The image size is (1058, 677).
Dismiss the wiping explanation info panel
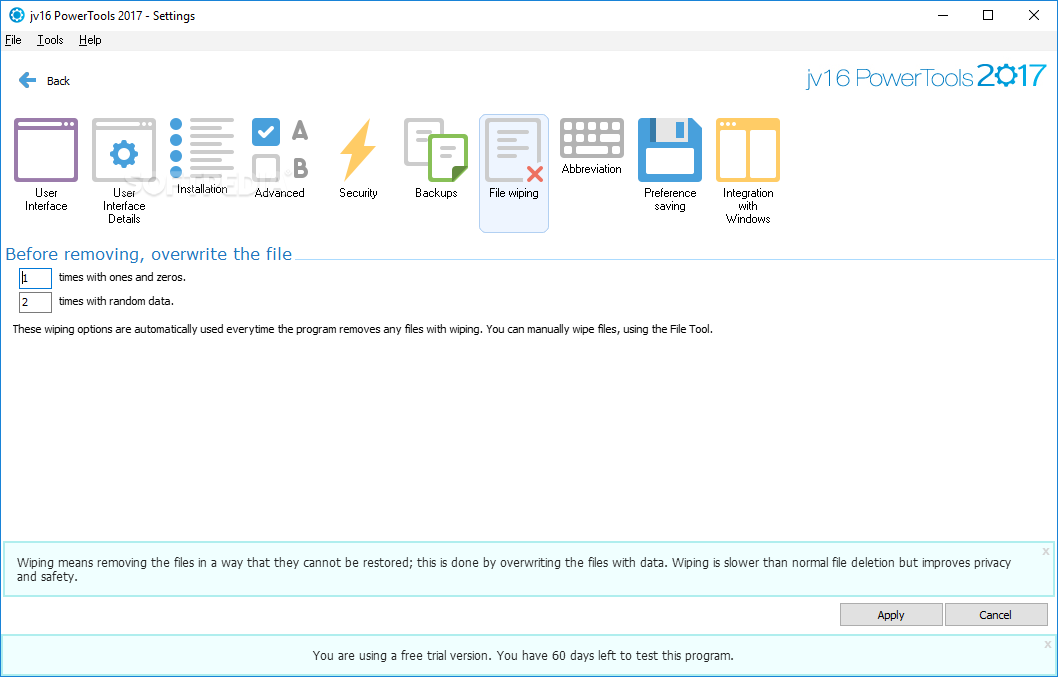click(x=1046, y=551)
